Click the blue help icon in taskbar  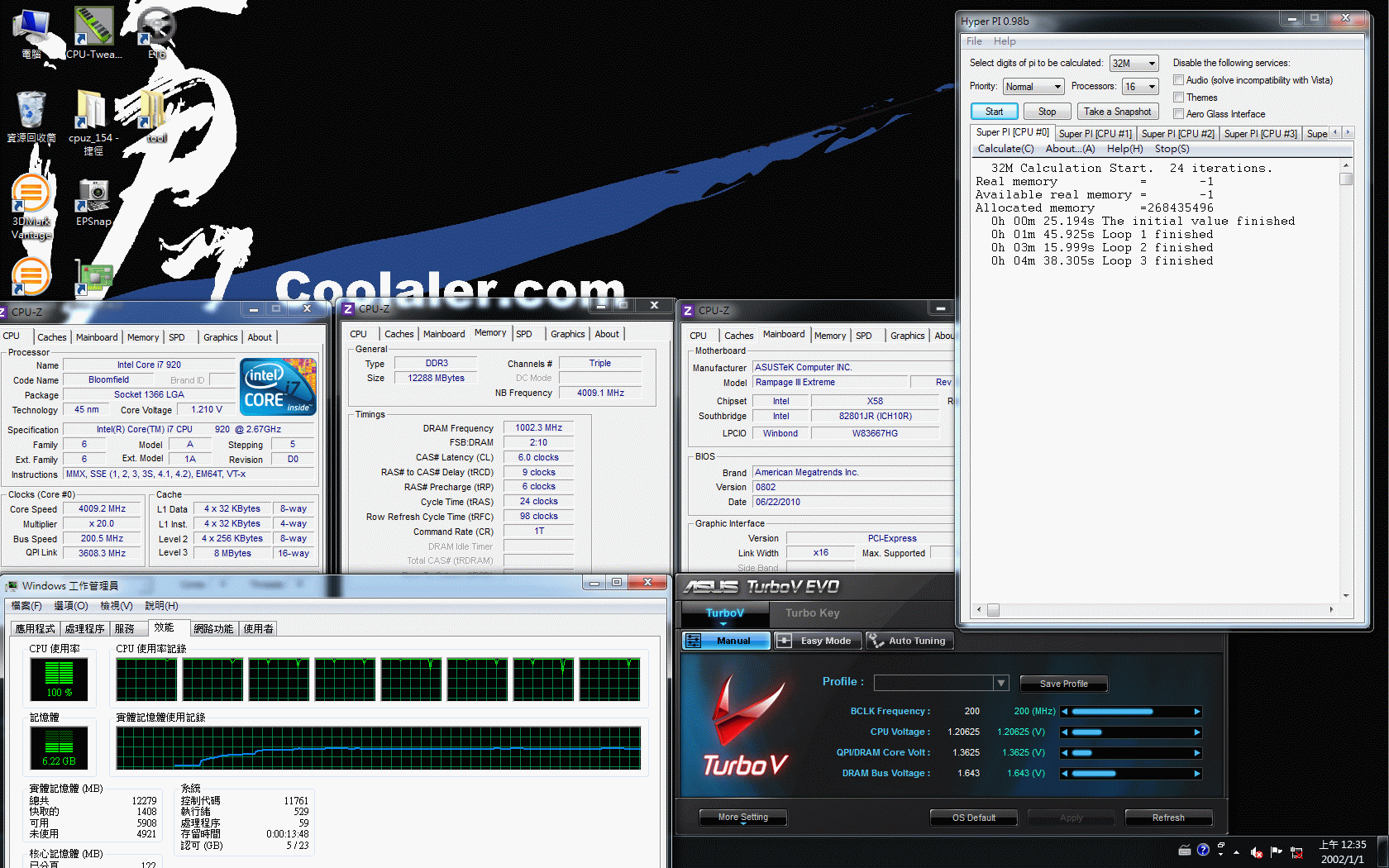coord(1203,850)
